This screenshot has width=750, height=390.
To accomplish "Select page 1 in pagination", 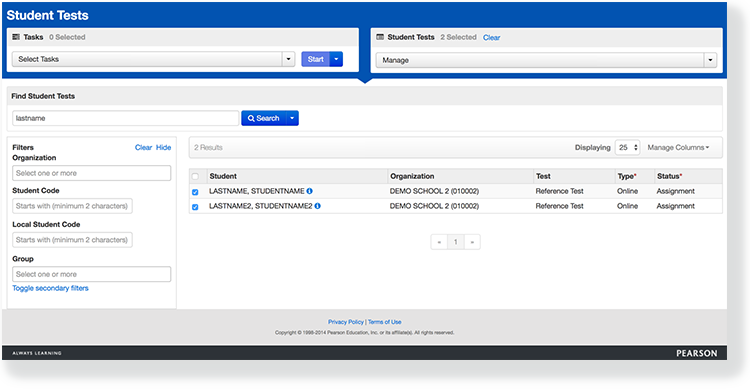I will (455, 242).
